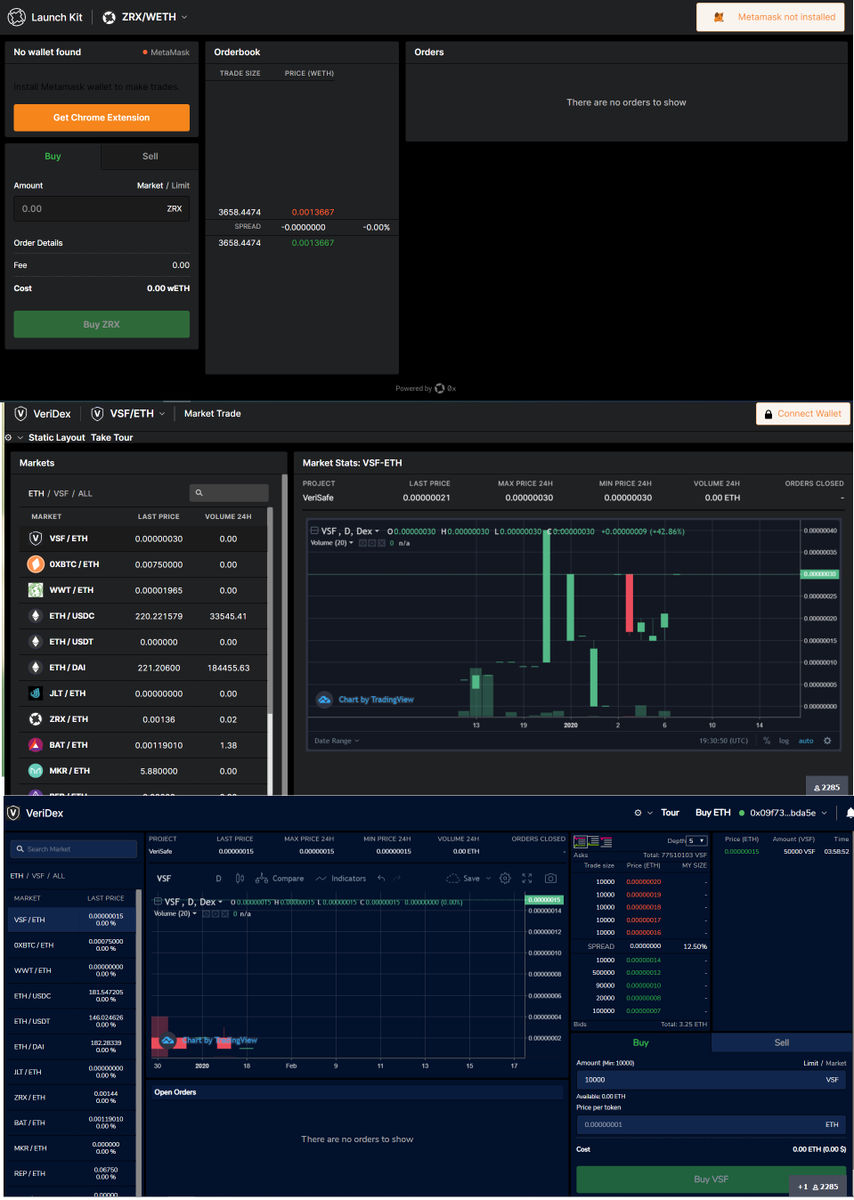The width and height of the screenshot is (854, 1200).
Task: Open ZRX/WETH pair dropdown
Action: (x=146, y=17)
